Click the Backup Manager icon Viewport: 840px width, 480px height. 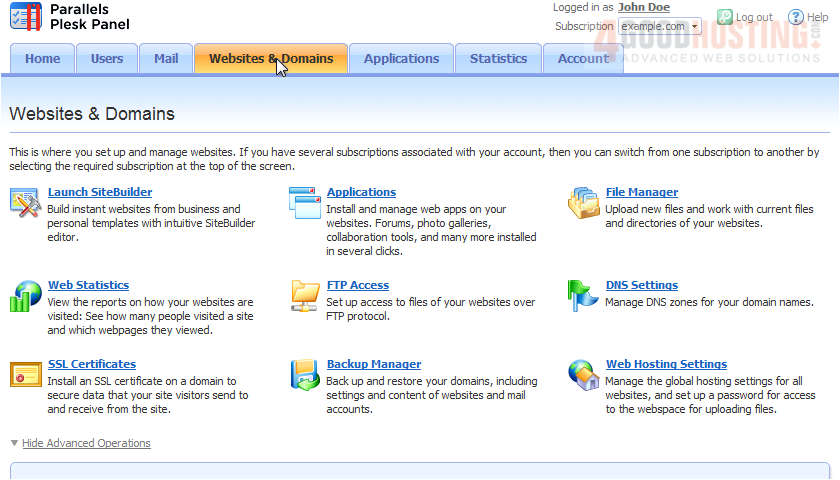(x=304, y=374)
